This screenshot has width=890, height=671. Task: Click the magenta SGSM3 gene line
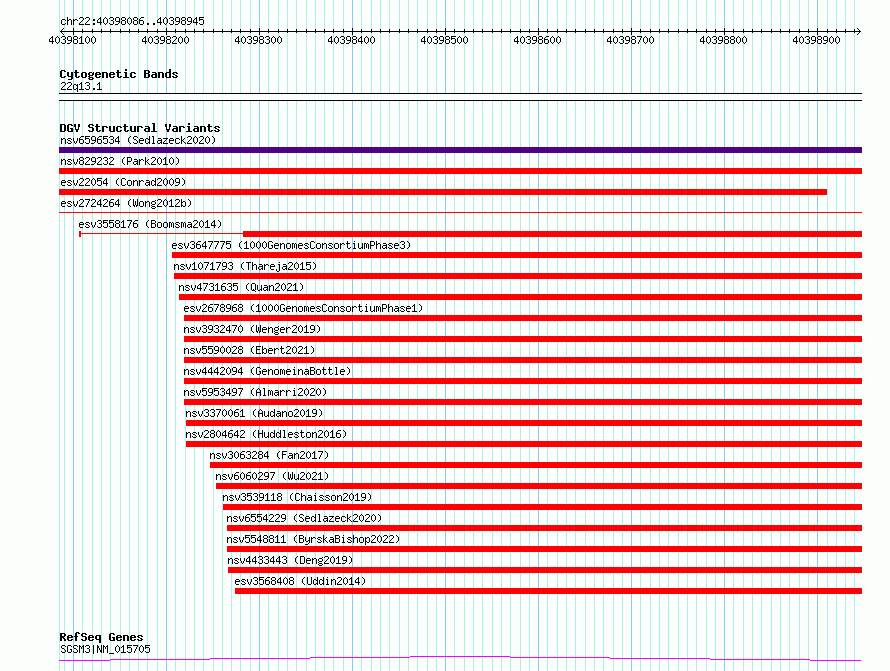click(460, 659)
